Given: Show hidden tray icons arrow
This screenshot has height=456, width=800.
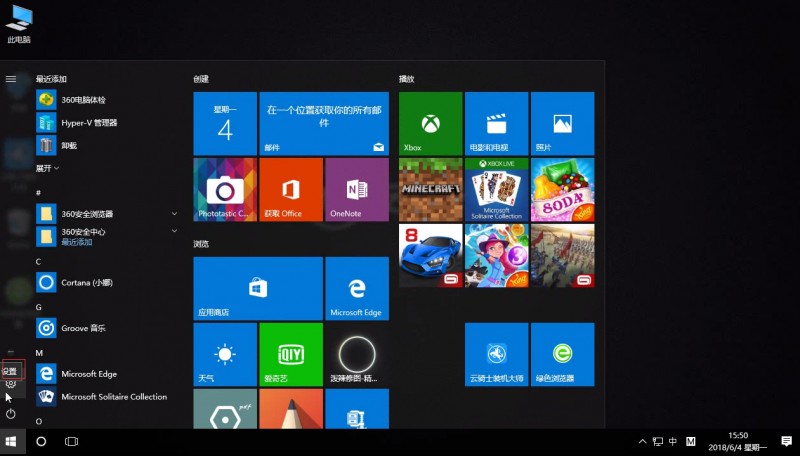Looking at the screenshot, I should coord(642,441).
